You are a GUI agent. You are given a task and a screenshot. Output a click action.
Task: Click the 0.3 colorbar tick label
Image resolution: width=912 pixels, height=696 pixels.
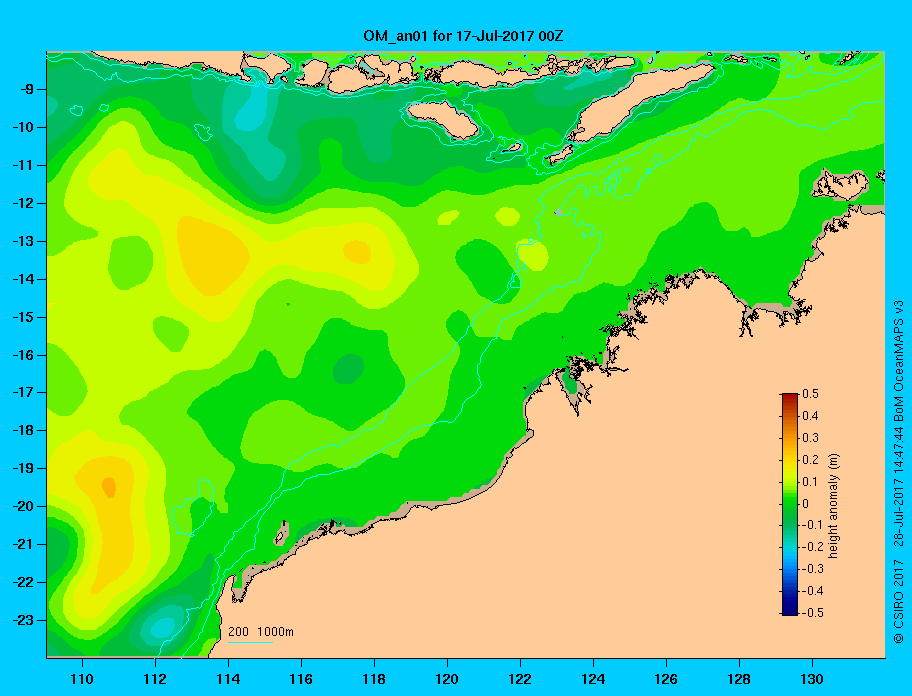(x=811, y=438)
